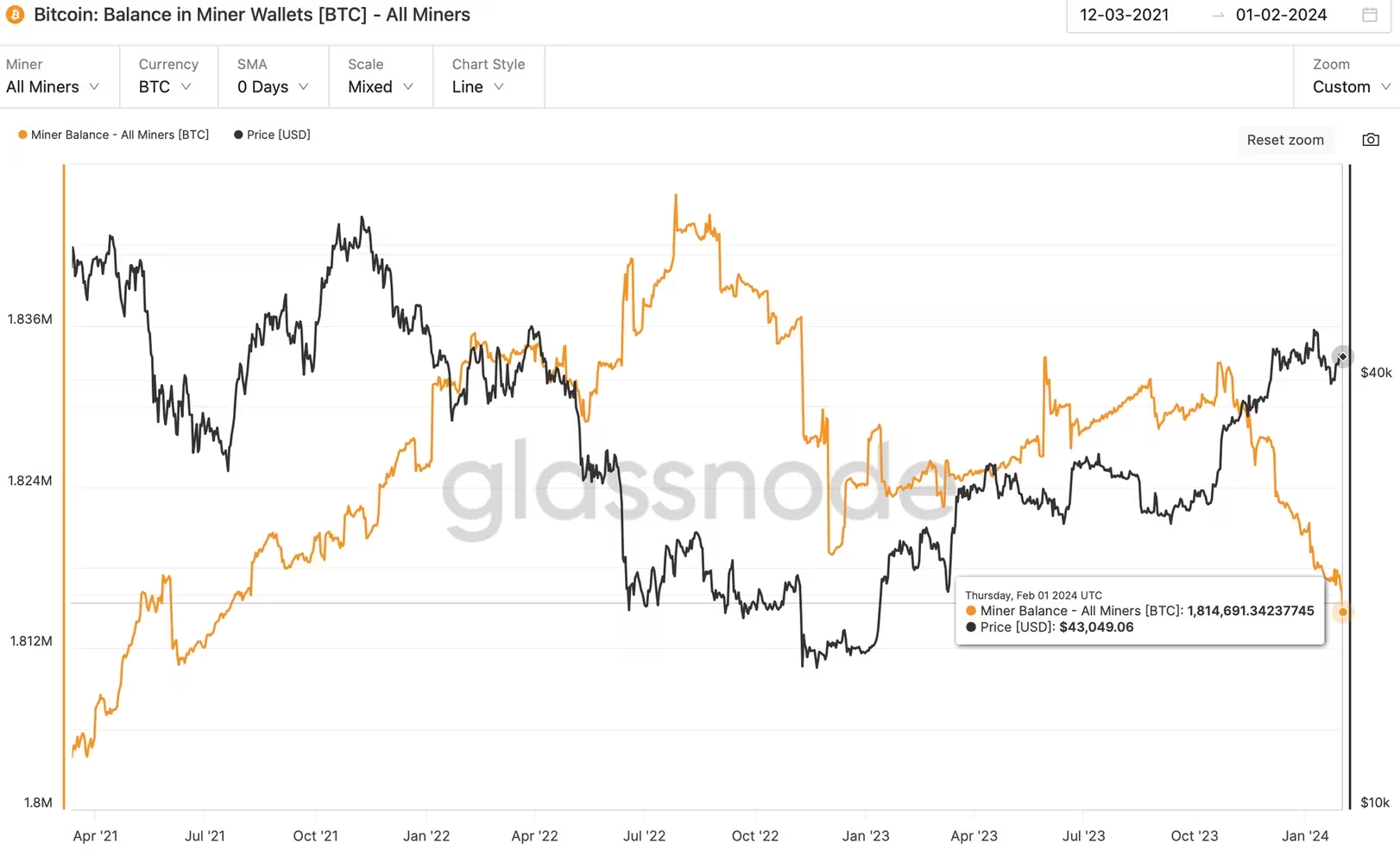
Task: Change Chart Style from Line
Action: pyautogui.click(x=477, y=86)
